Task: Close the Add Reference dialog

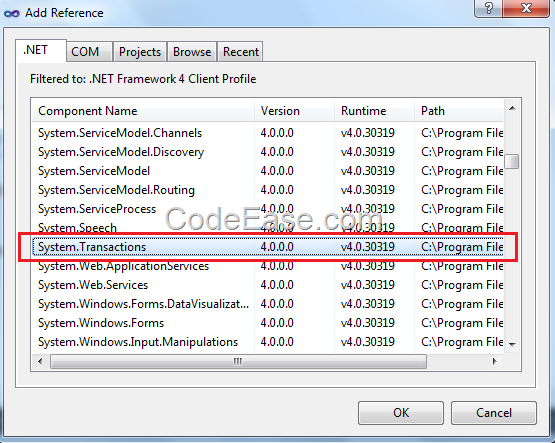Action: pyautogui.click(x=526, y=8)
